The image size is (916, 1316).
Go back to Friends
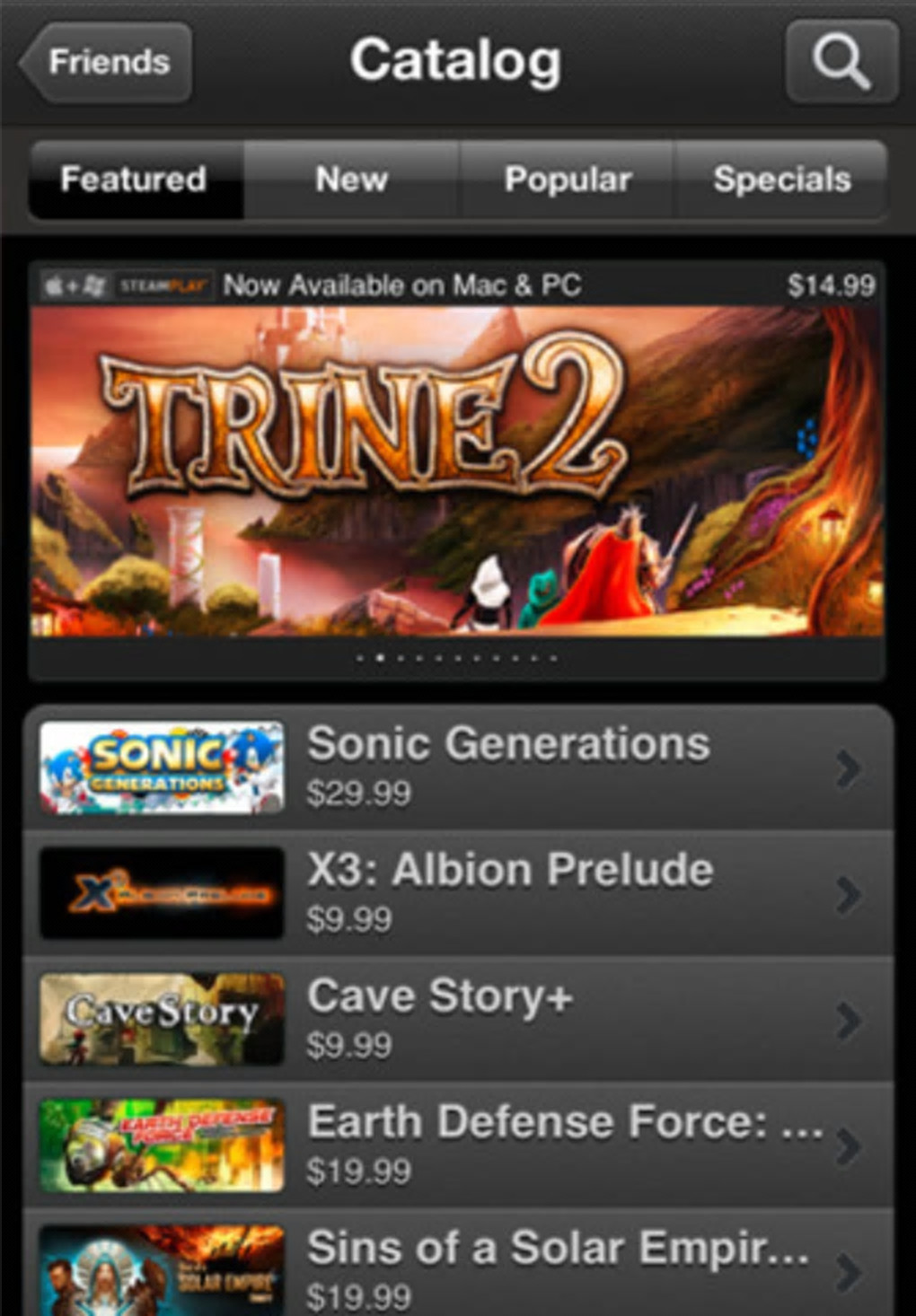pyautogui.click(x=105, y=62)
